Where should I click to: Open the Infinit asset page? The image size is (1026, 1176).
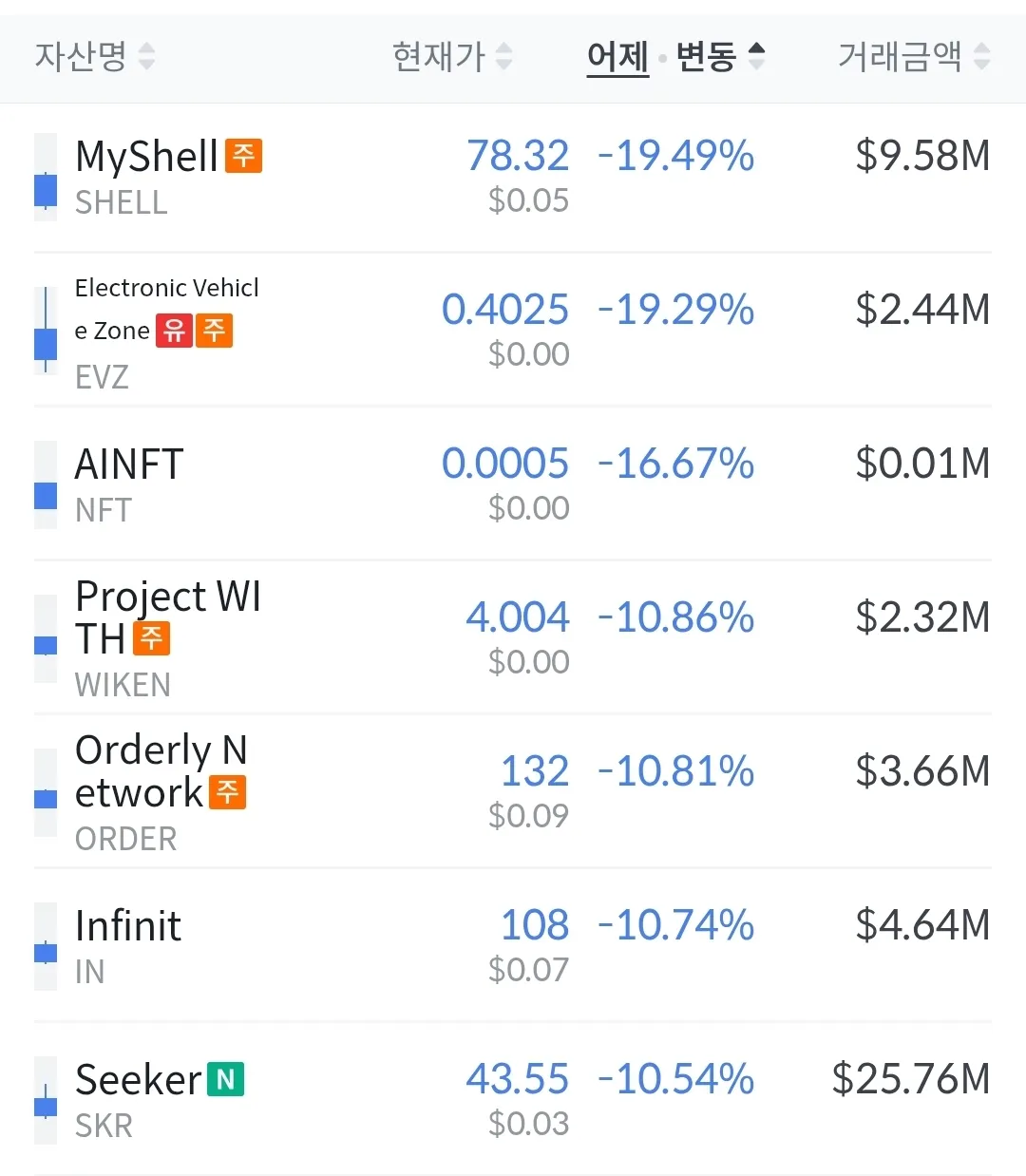tap(128, 926)
